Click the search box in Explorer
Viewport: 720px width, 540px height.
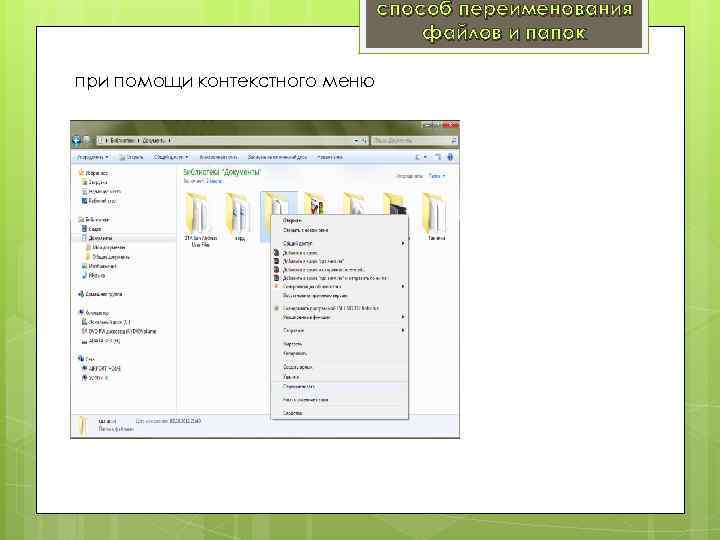coord(414,141)
